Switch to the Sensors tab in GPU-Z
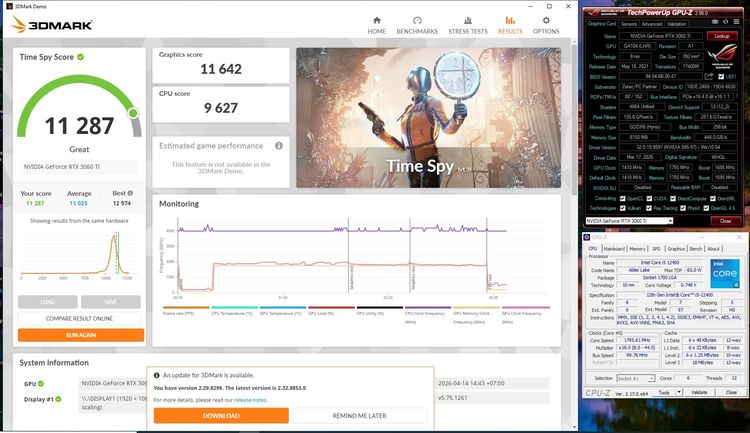The width and height of the screenshot is (750, 433). coord(629,24)
